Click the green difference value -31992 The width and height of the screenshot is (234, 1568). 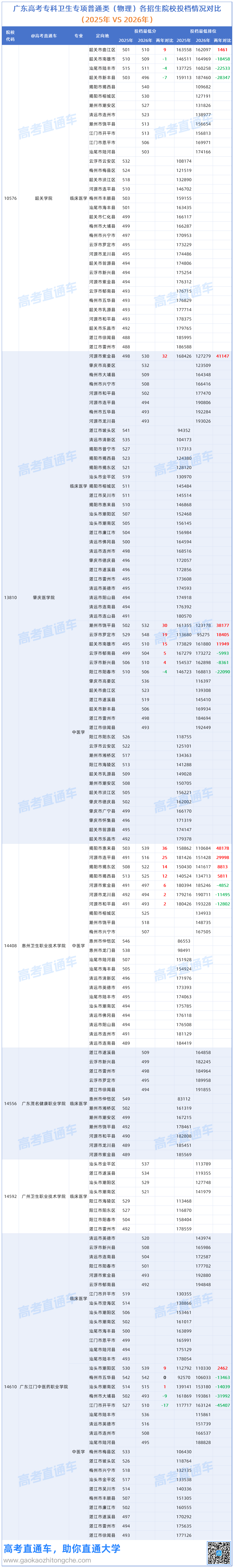[x=223, y=1396]
